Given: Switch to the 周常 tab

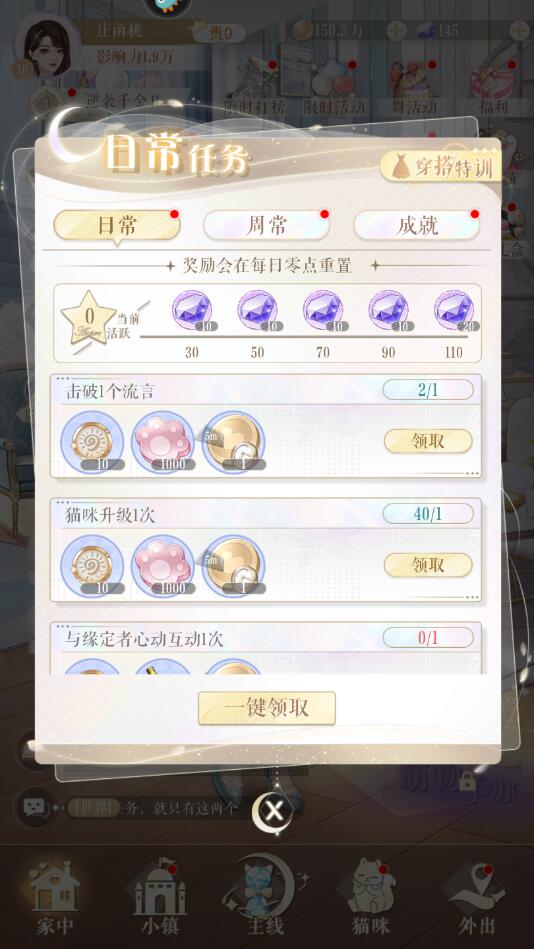Looking at the screenshot, I should coord(266,226).
